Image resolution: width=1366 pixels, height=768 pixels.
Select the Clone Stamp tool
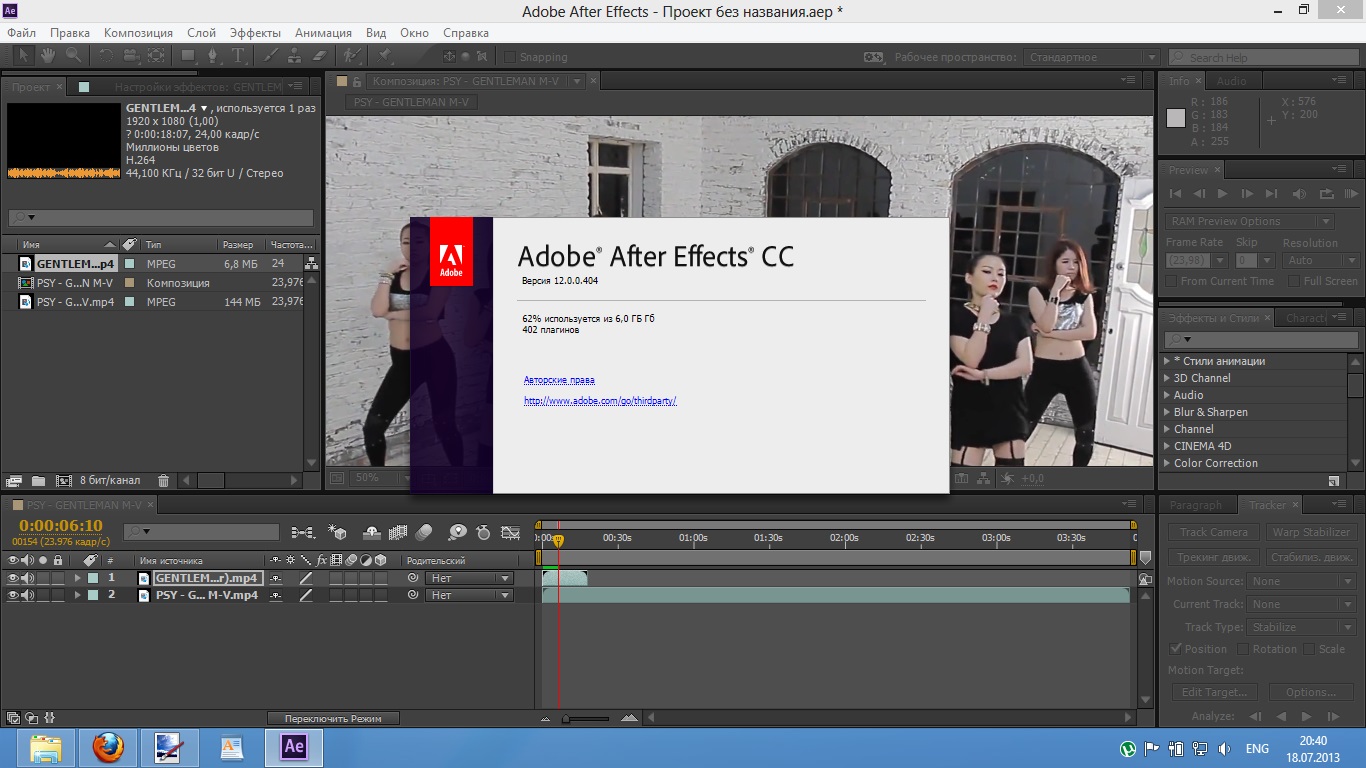(296, 56)
